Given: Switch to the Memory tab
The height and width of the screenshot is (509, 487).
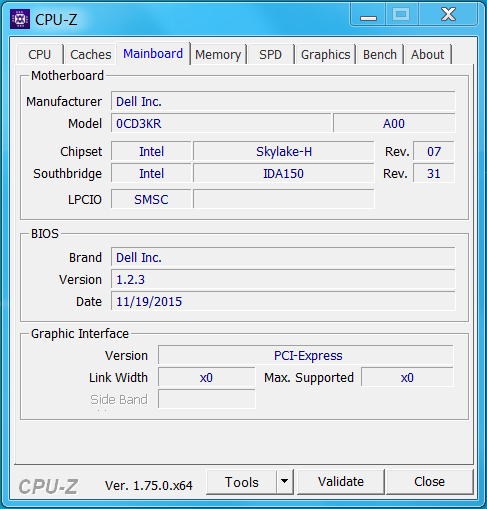Looking at the screenshot, I should point(218,54).
